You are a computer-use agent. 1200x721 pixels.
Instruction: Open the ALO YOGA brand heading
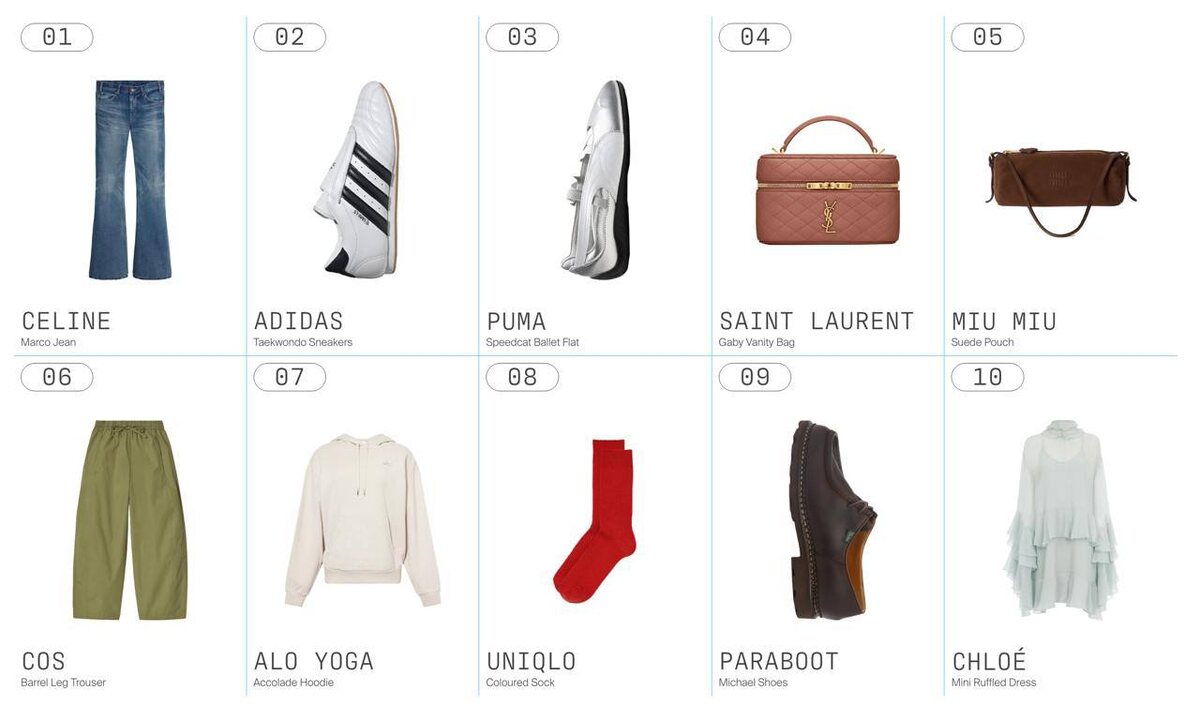[x=313, y=661]
